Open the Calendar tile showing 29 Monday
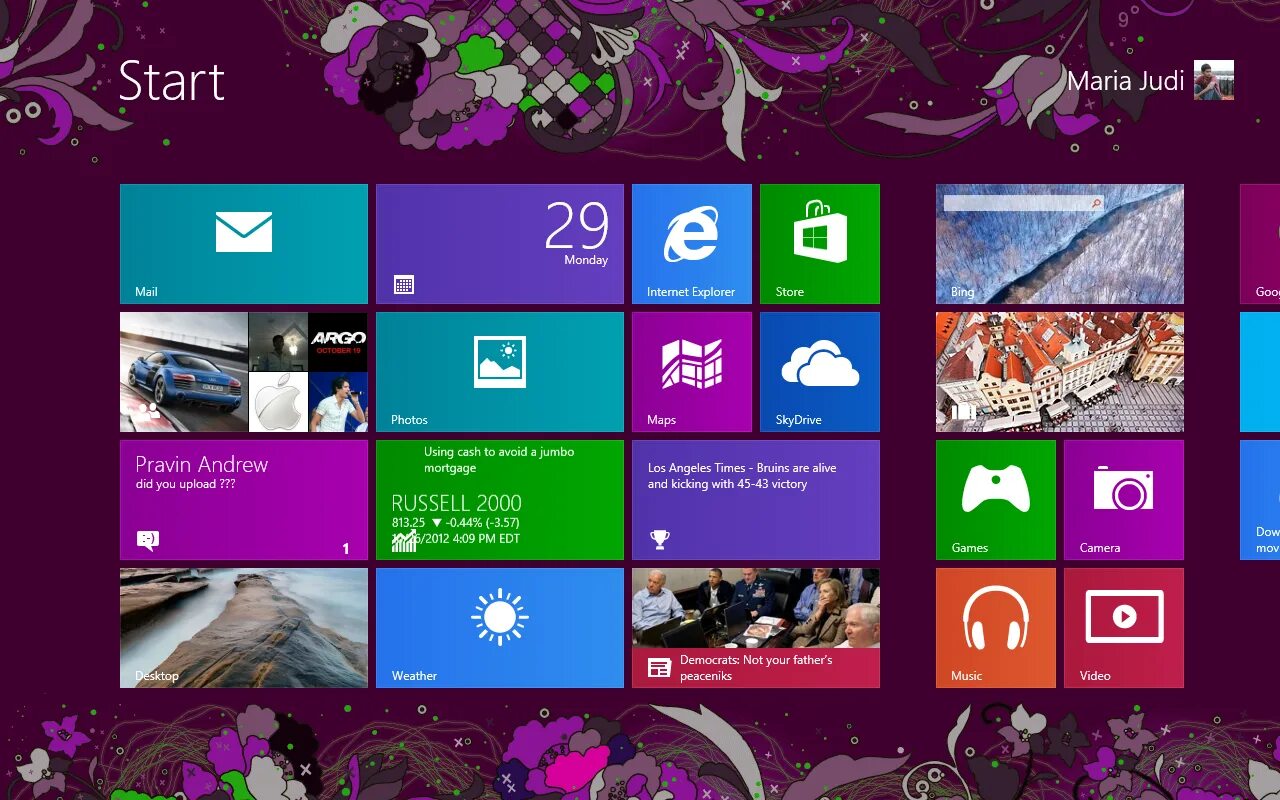Screen dimensions: 1280x800 [x=500, y=244]
